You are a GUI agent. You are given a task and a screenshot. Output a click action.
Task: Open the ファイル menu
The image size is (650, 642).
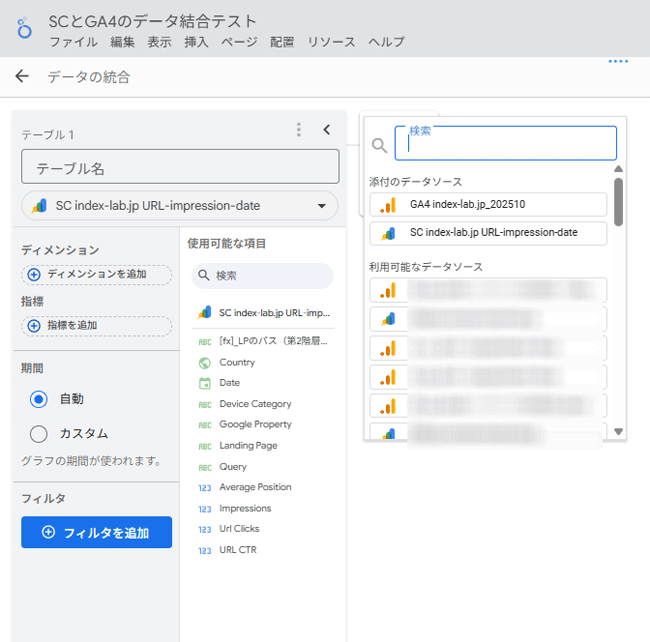pos(73,42)
